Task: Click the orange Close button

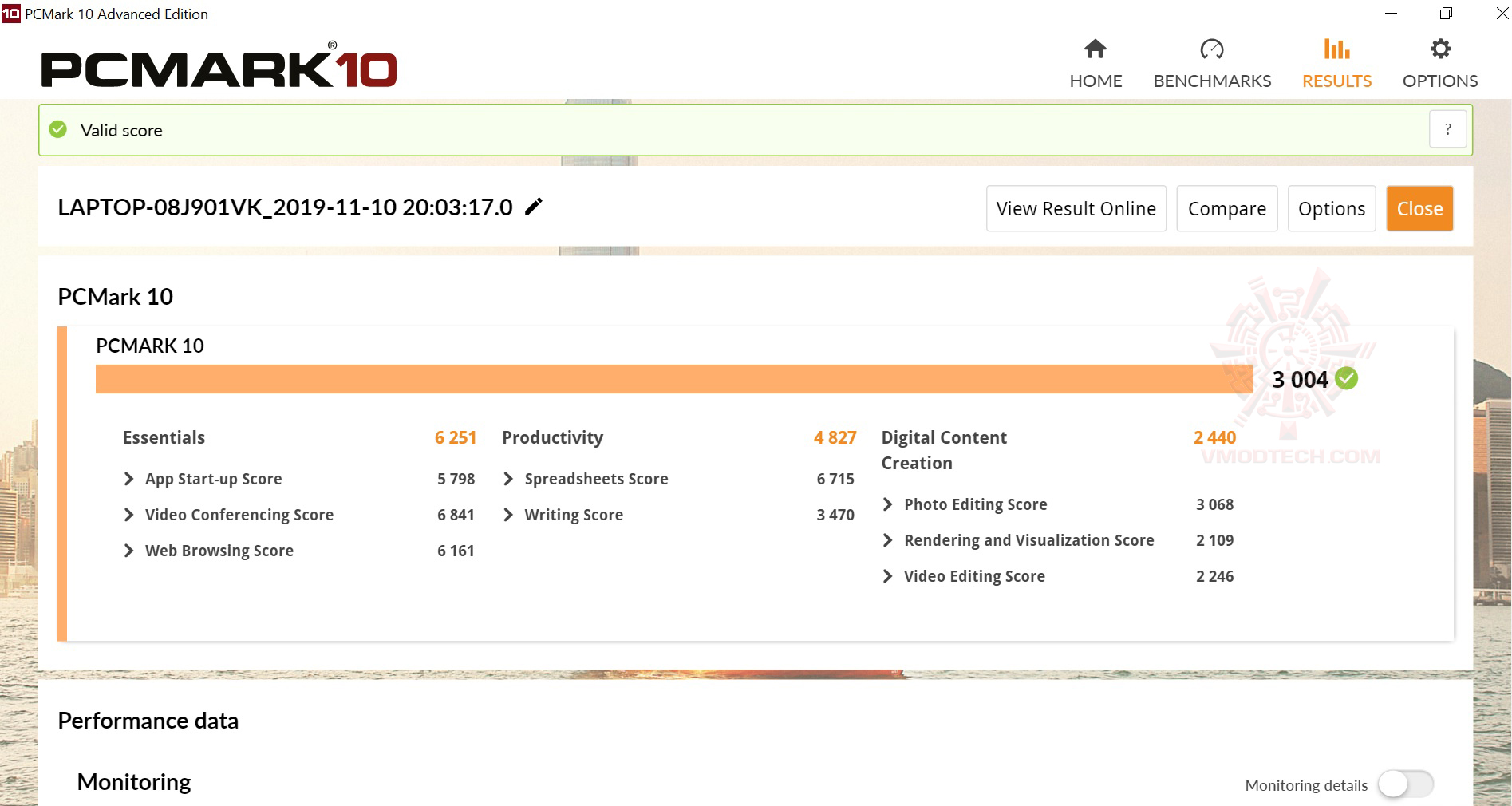Action: (x=1419, y=208)
